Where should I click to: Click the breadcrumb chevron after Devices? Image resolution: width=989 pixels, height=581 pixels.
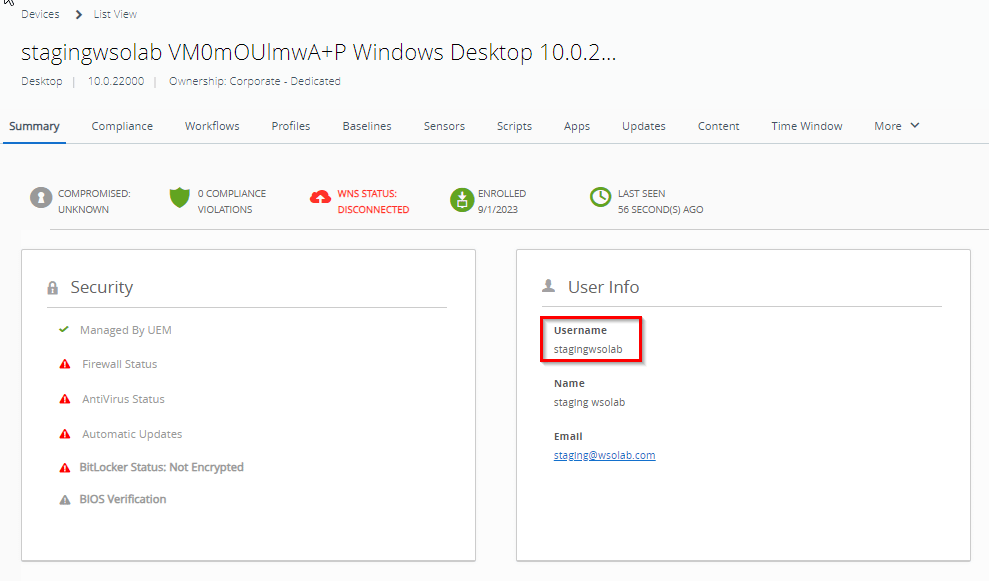(78, 15)
